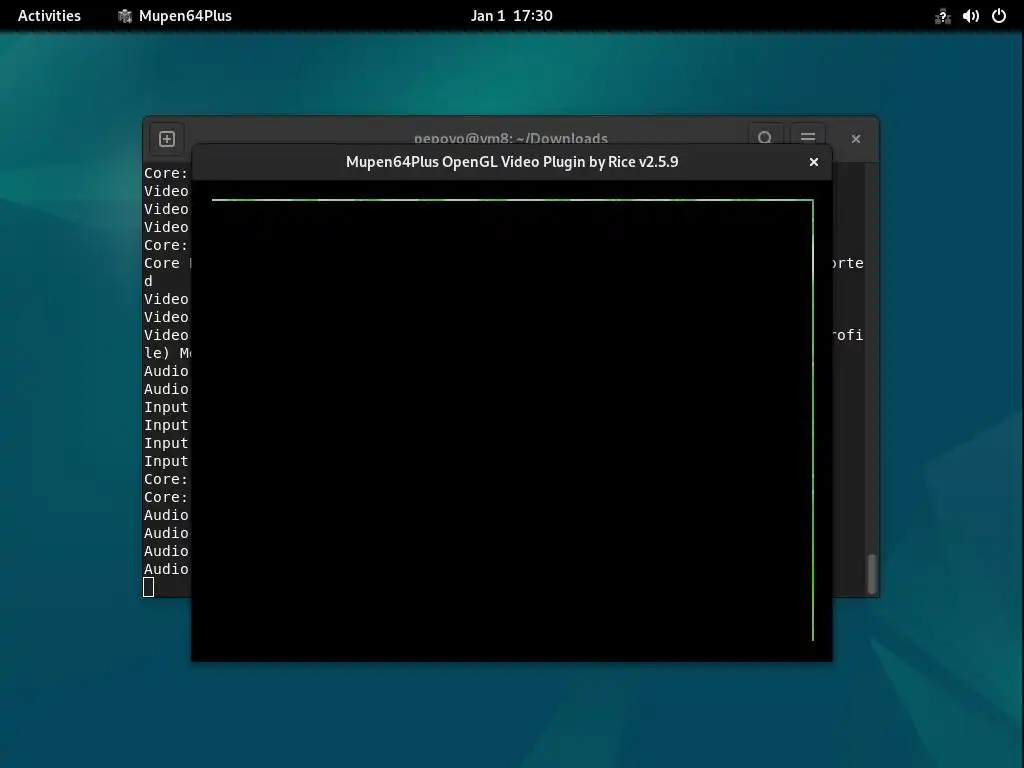This screenshot has width=1024, height=768.
Task: Click the "le) M" text line in terminal
Action: point(167,353)
